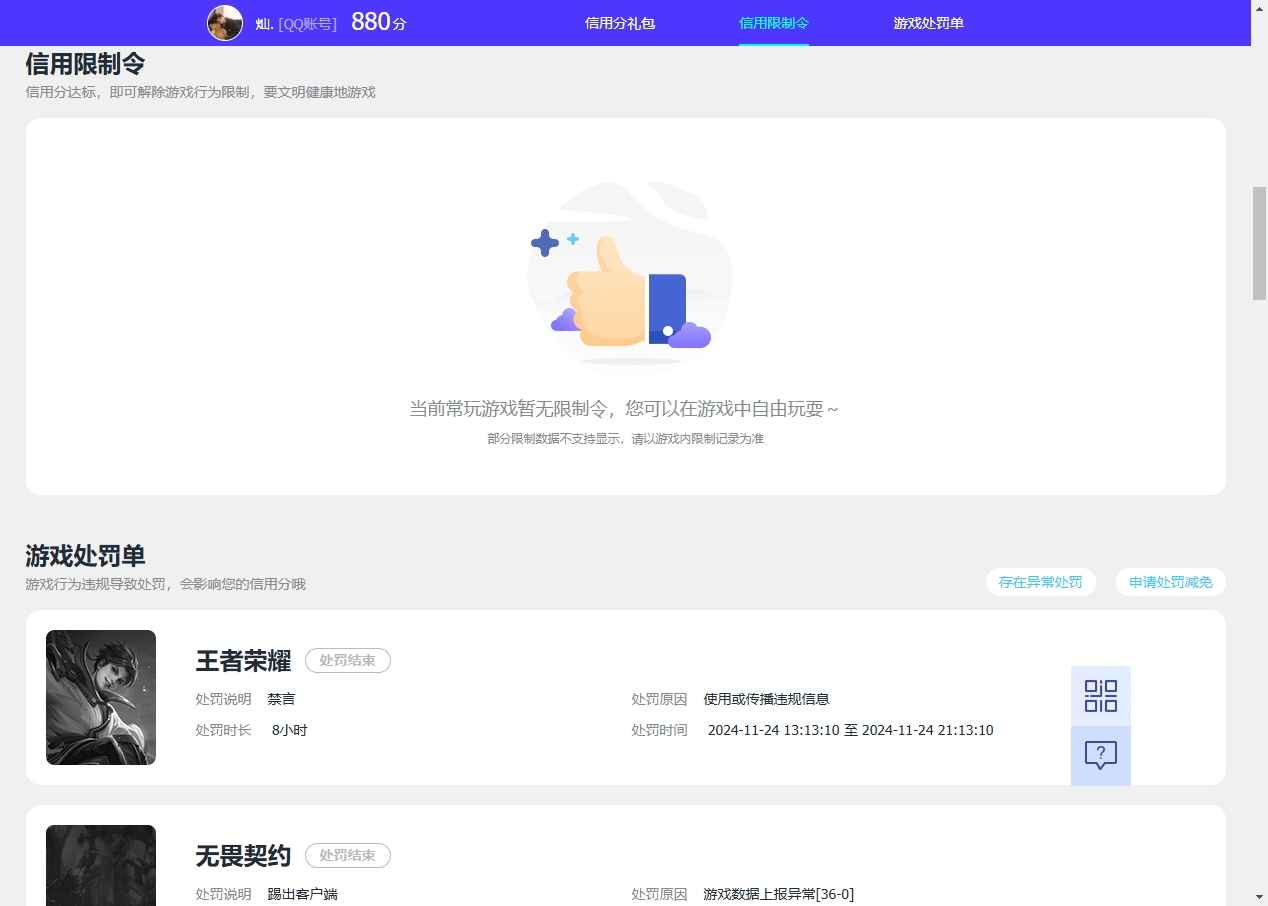
Task: Click the 部分限制数据不支持显示 note
Action: [625, 439]
